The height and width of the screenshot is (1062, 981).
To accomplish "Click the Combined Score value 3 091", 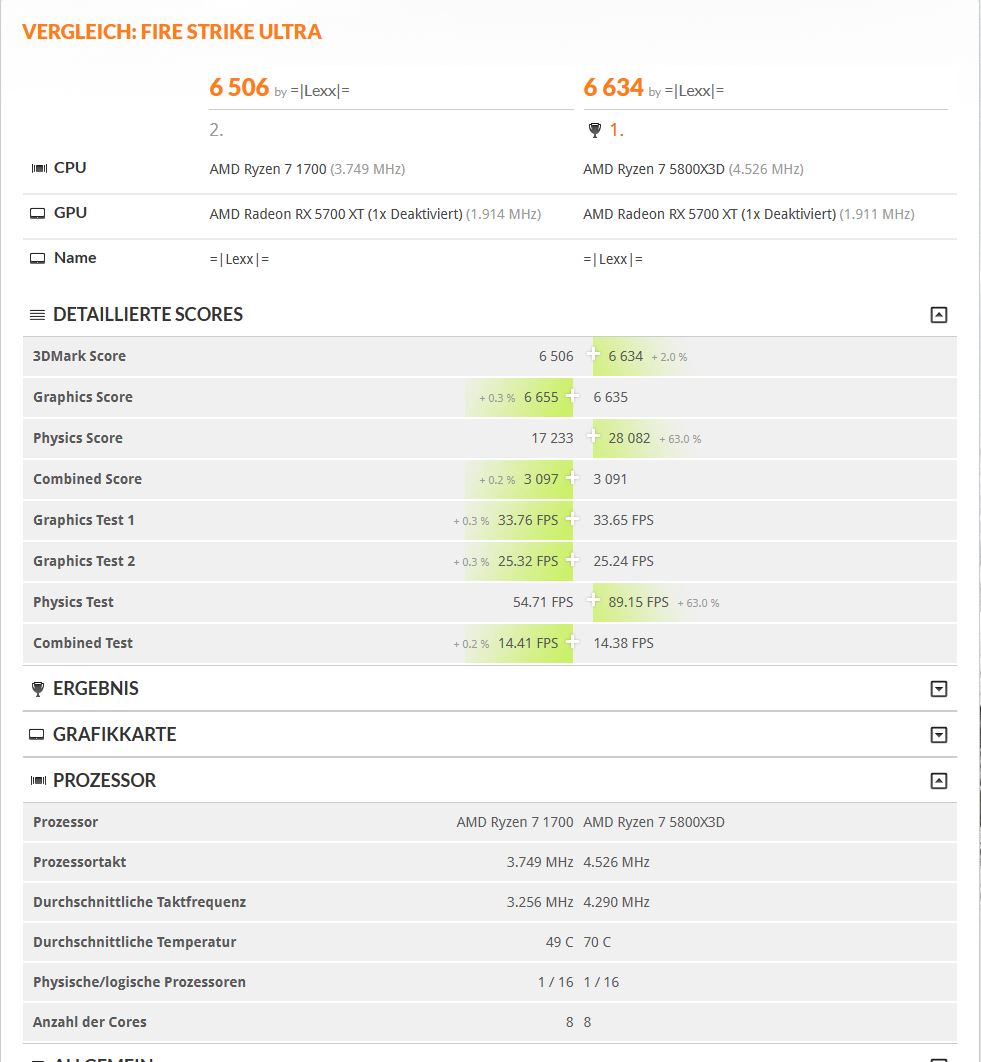I will click(x=610, y=479).
